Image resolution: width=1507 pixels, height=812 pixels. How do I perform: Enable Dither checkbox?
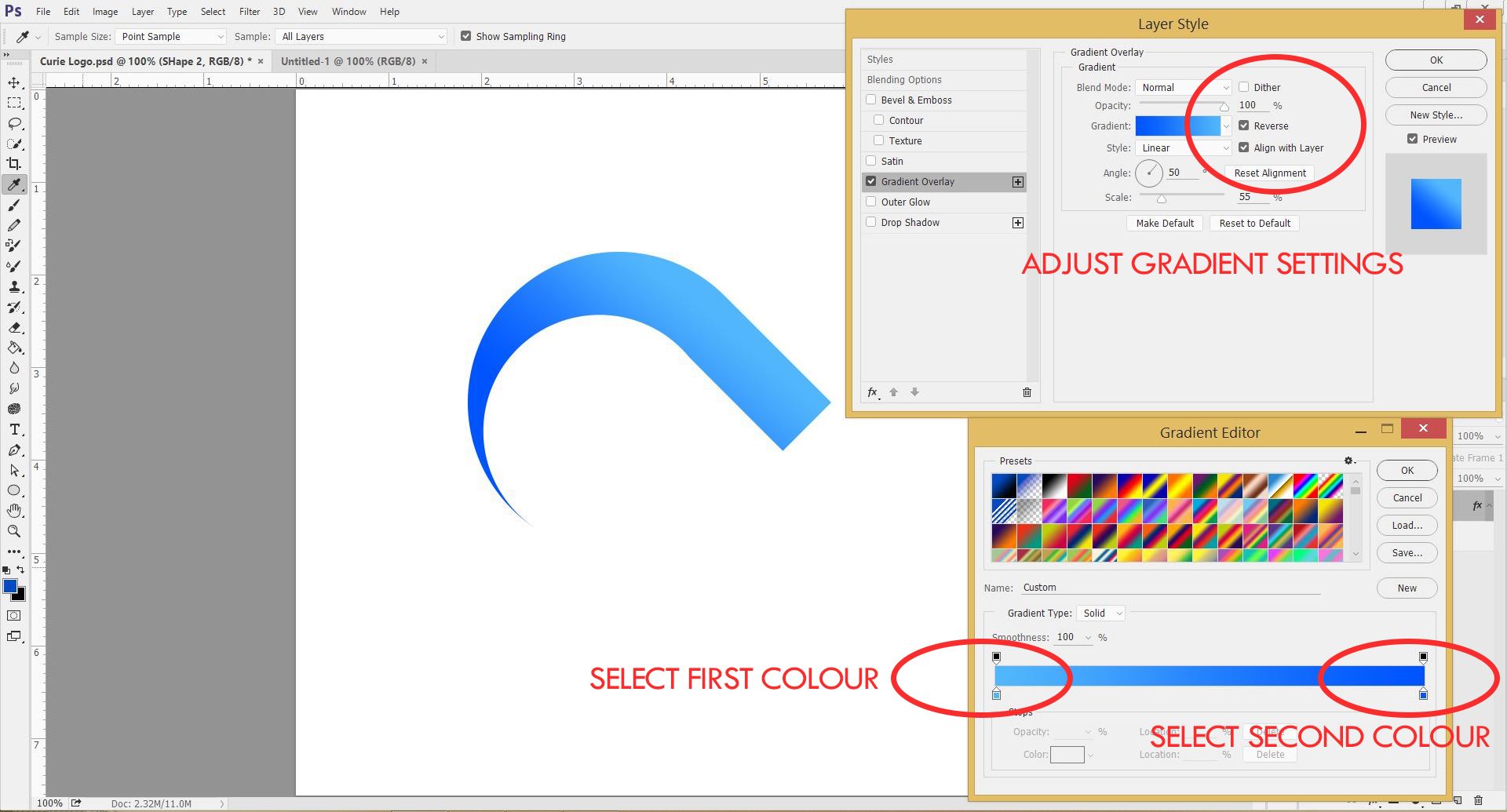tap(1244, 87)
